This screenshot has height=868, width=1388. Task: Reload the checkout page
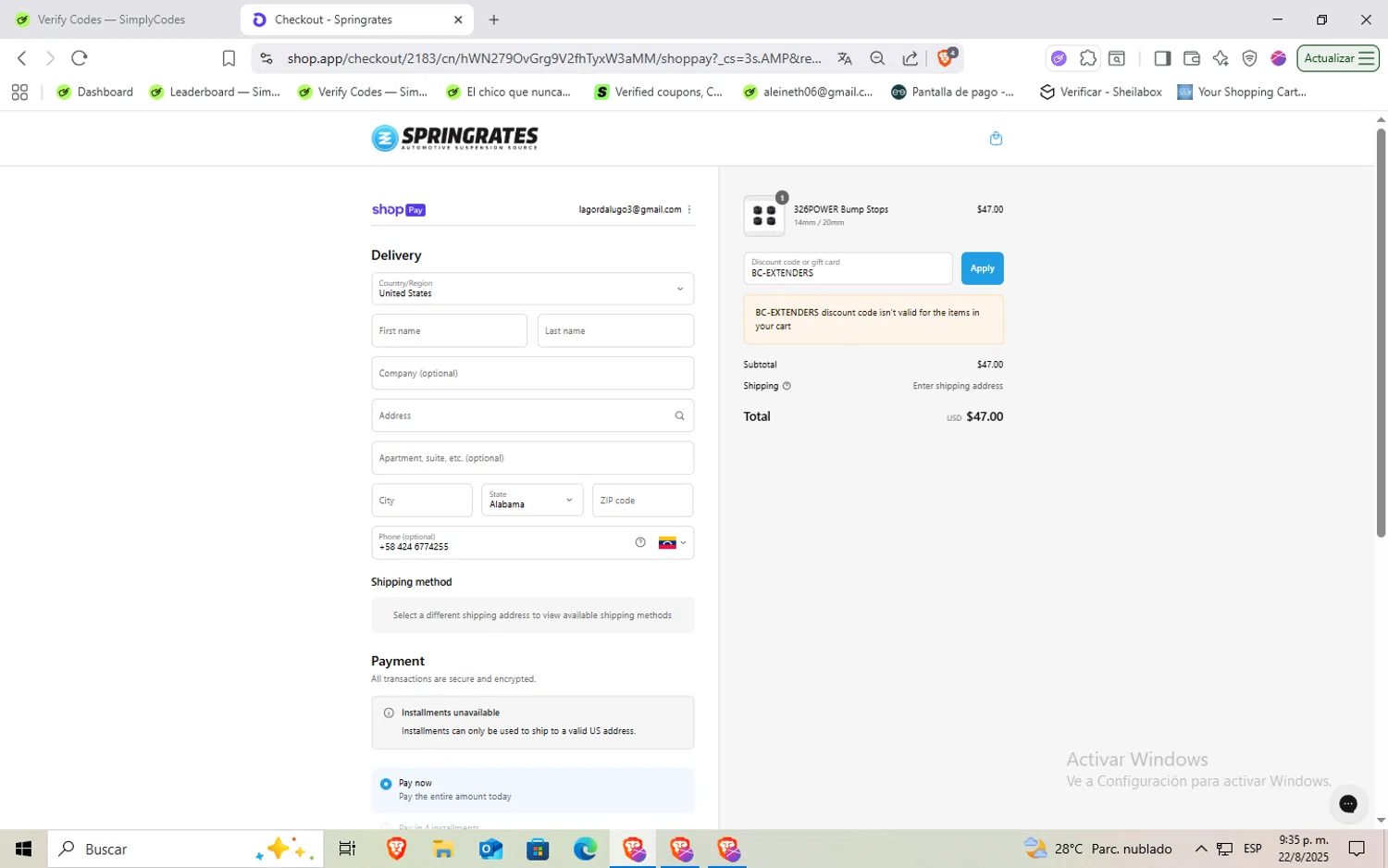(x=80, y=58)
